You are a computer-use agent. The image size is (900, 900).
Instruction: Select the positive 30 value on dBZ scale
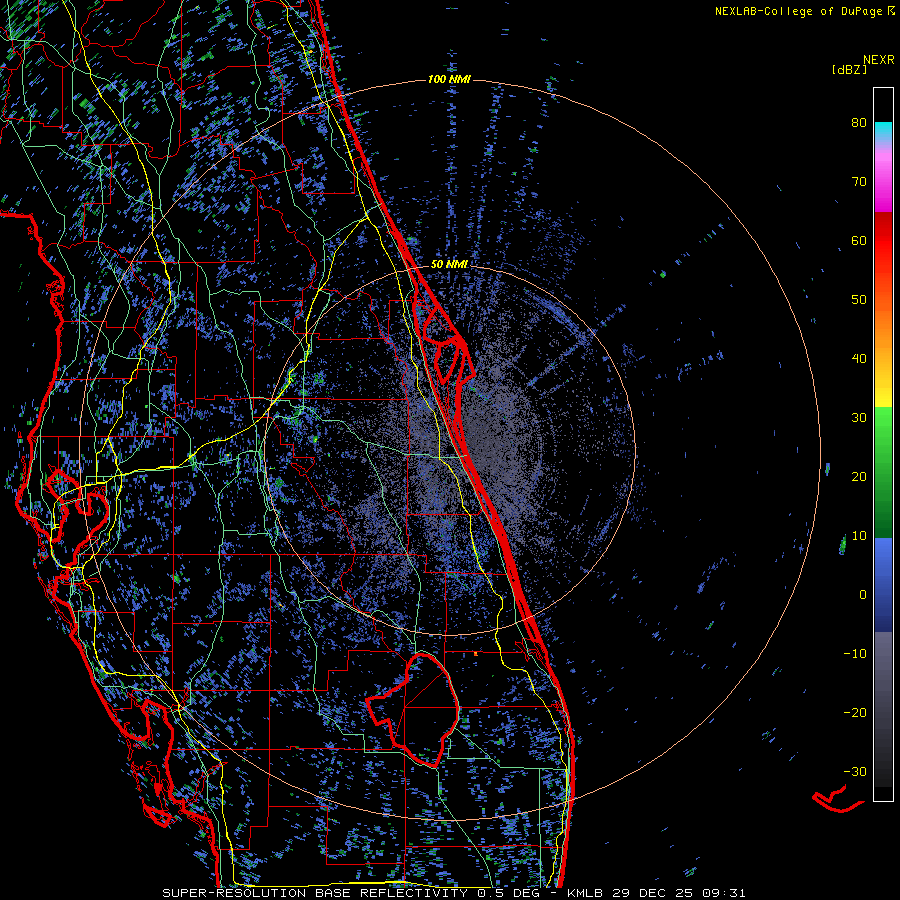(859, 418)
